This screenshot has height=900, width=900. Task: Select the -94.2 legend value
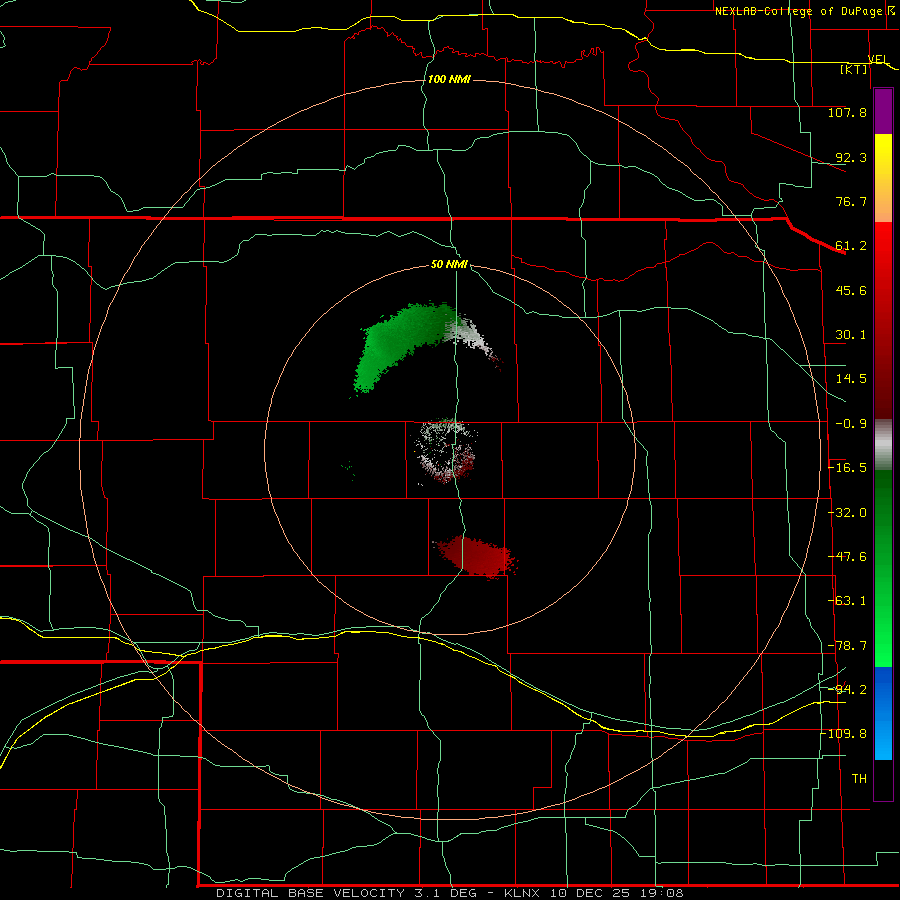pyautogui.click(x=847, y=689)
